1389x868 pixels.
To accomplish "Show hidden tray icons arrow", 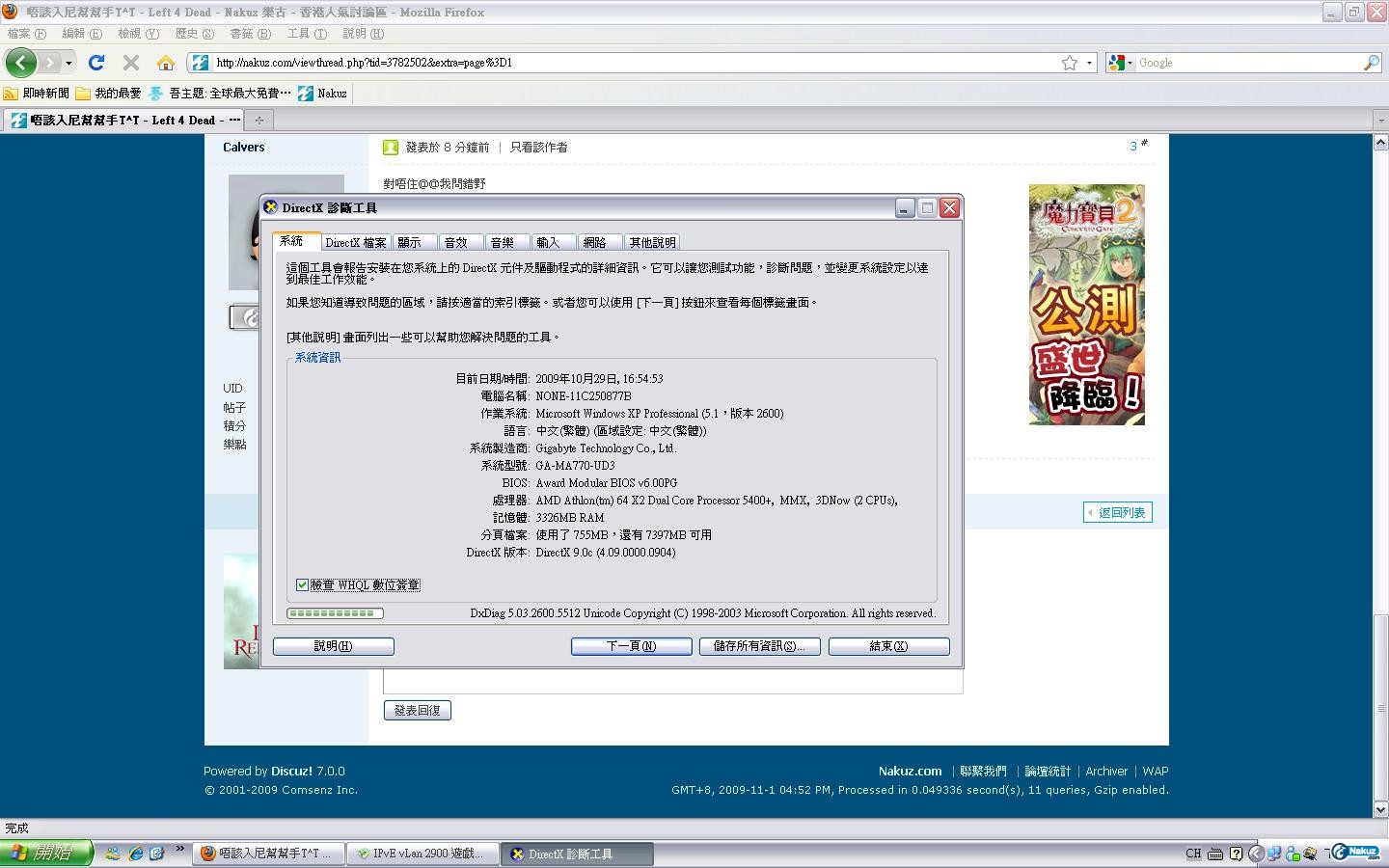I will point(1256,854).
